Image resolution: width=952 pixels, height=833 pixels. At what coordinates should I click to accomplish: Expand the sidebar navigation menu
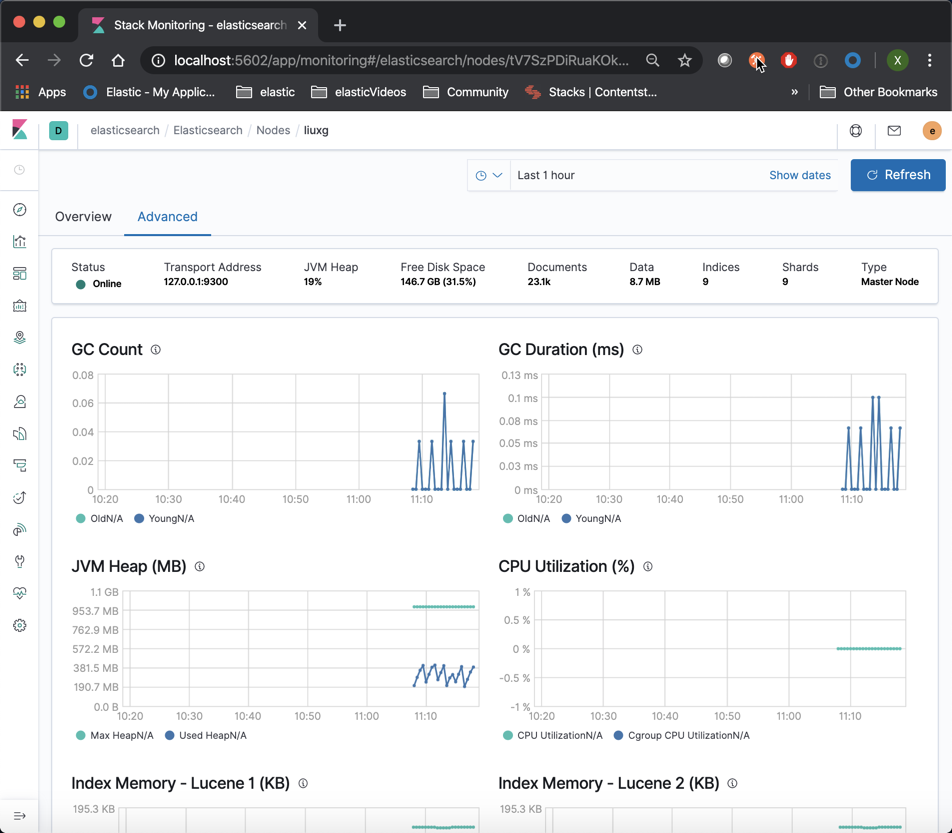(19, 815)
